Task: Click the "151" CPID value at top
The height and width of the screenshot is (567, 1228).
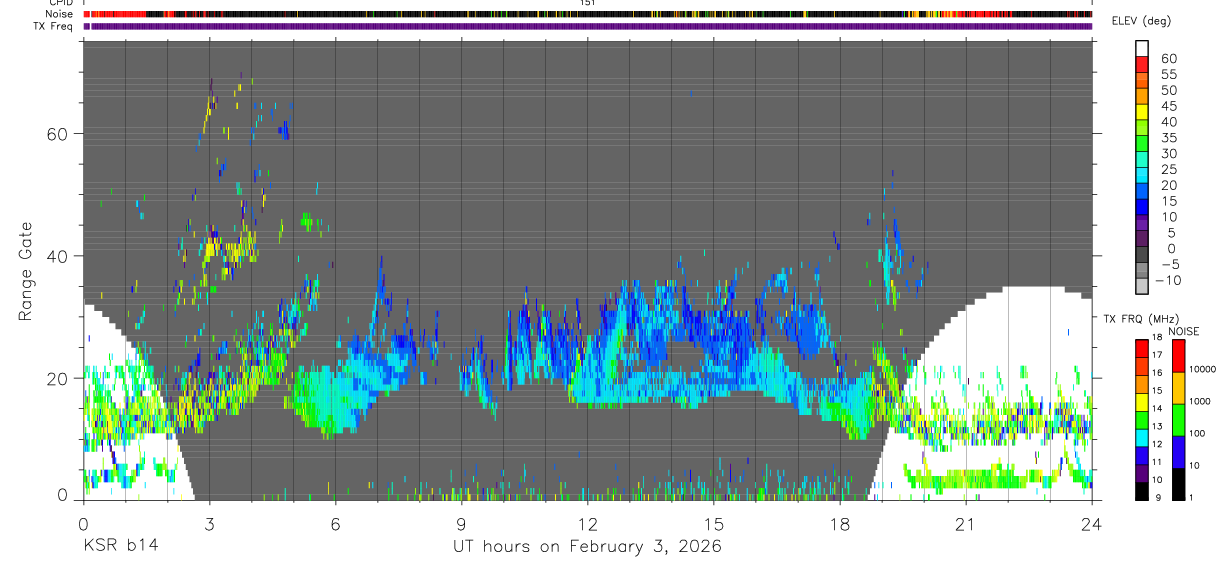Action: click(x=588, y=4)
